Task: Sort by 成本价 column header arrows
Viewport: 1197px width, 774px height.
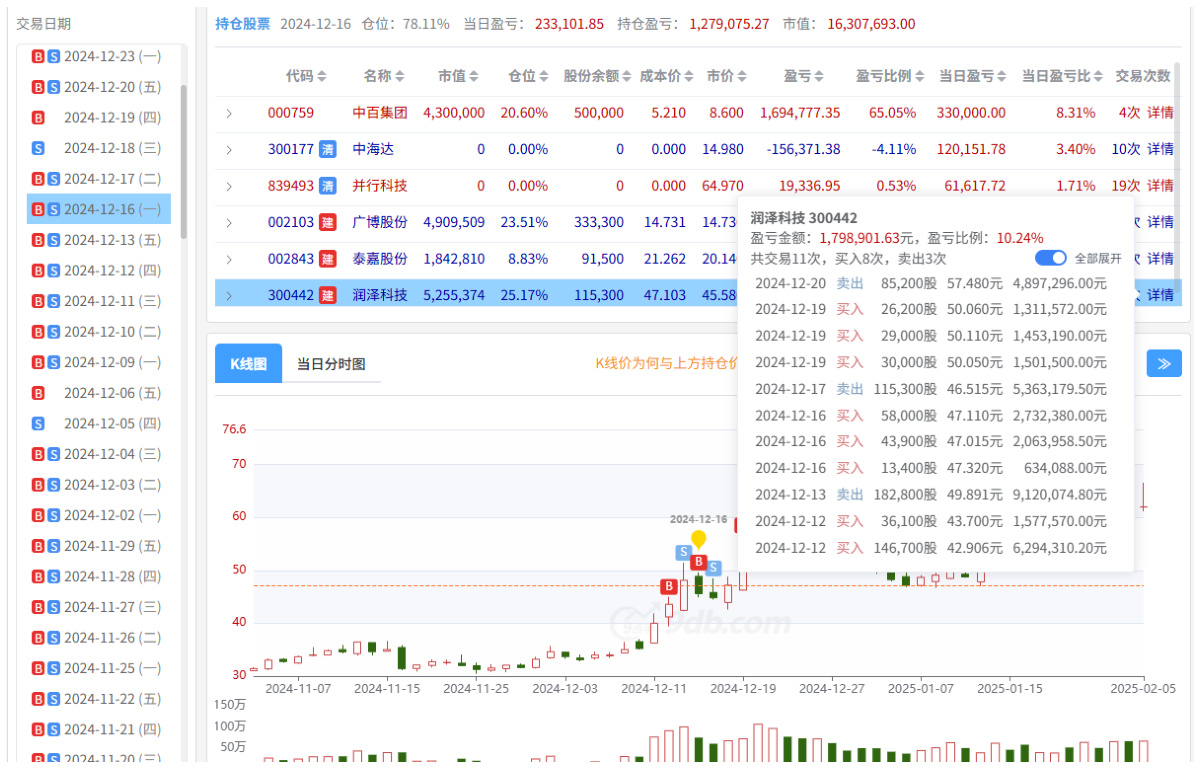Action: pyautogui.click(x=690, y=76)
